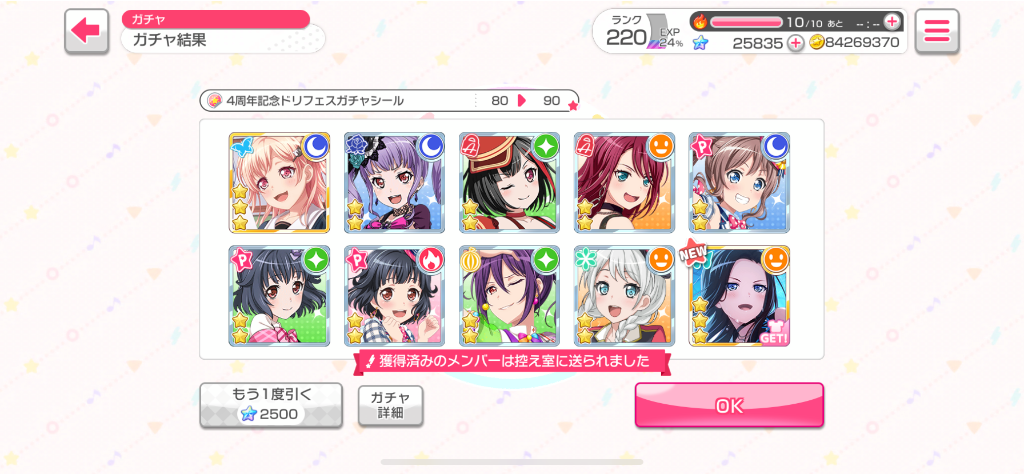Screen dimensions: 1024x474
Task: Add stars with plus beside 25835
Action: click(795, 43)
